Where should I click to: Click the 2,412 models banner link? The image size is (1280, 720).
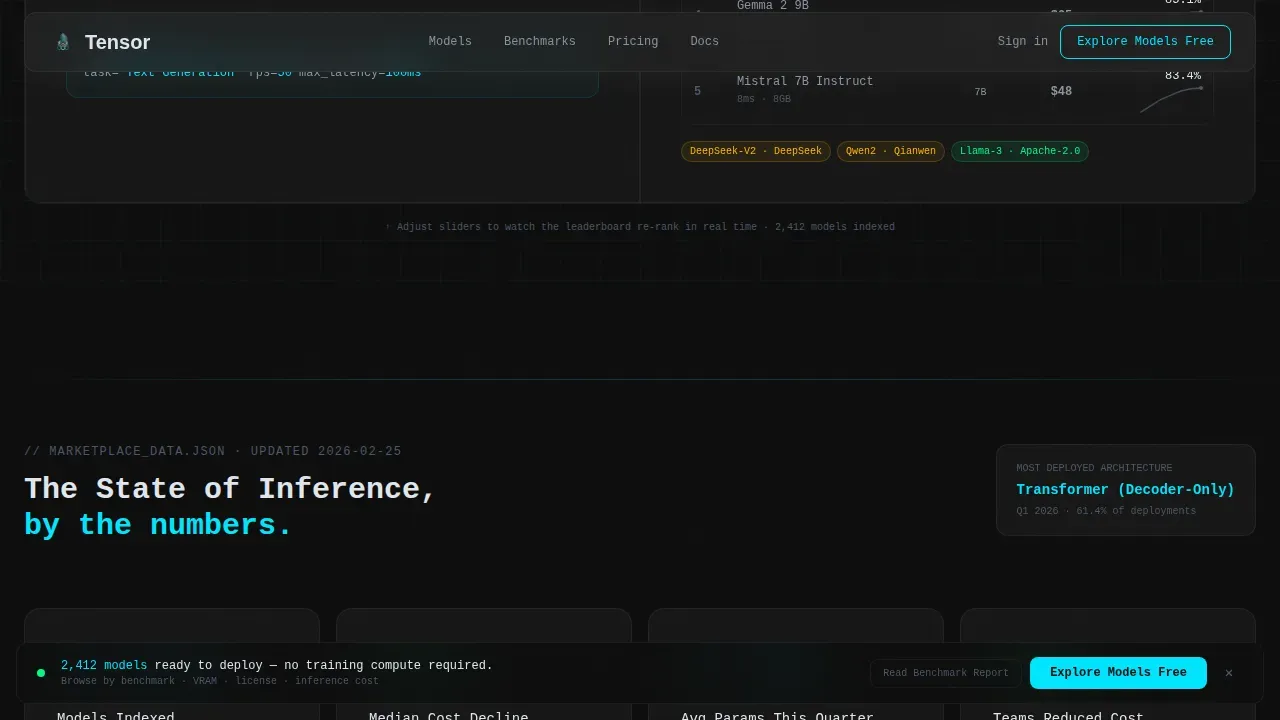pos(104,665)
